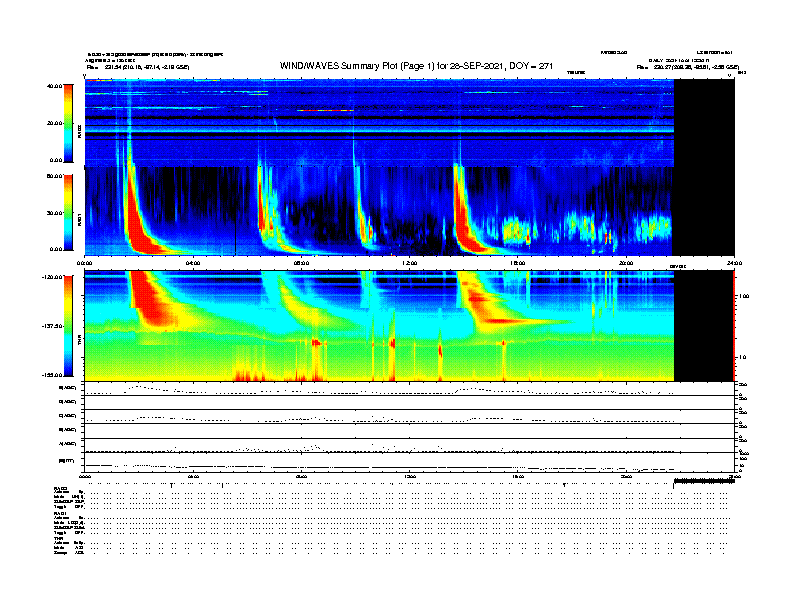Click the 40.00 label on RAD2 scale
792x612 pixels.
tap(55, 86)
